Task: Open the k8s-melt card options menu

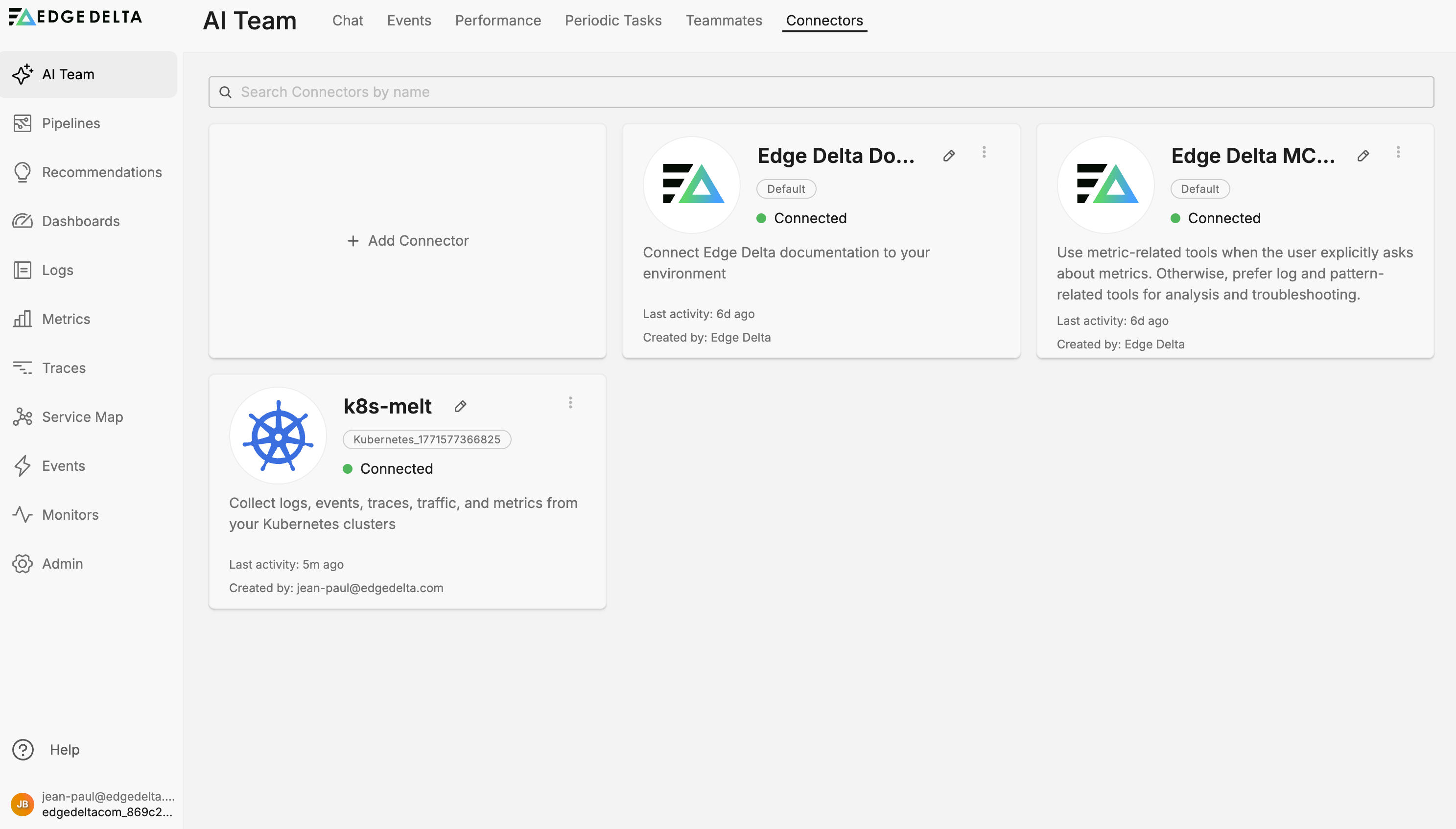Action: click(x=570, y=403)
